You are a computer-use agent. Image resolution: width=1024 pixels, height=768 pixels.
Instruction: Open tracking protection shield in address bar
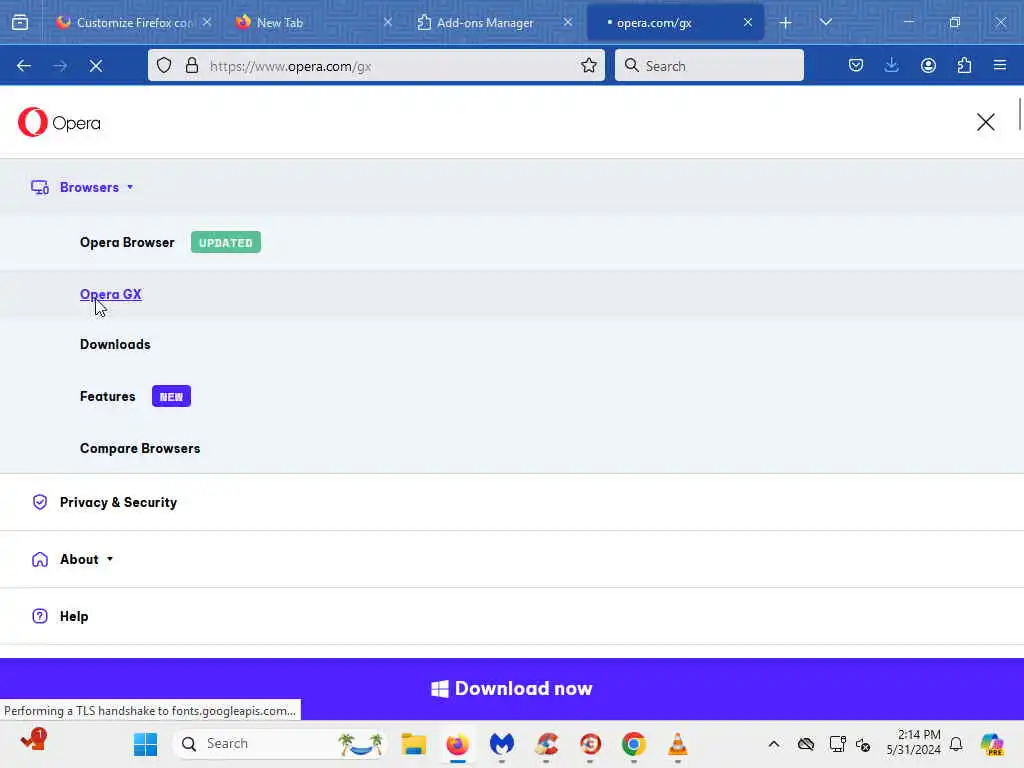(x=164, y=65)
